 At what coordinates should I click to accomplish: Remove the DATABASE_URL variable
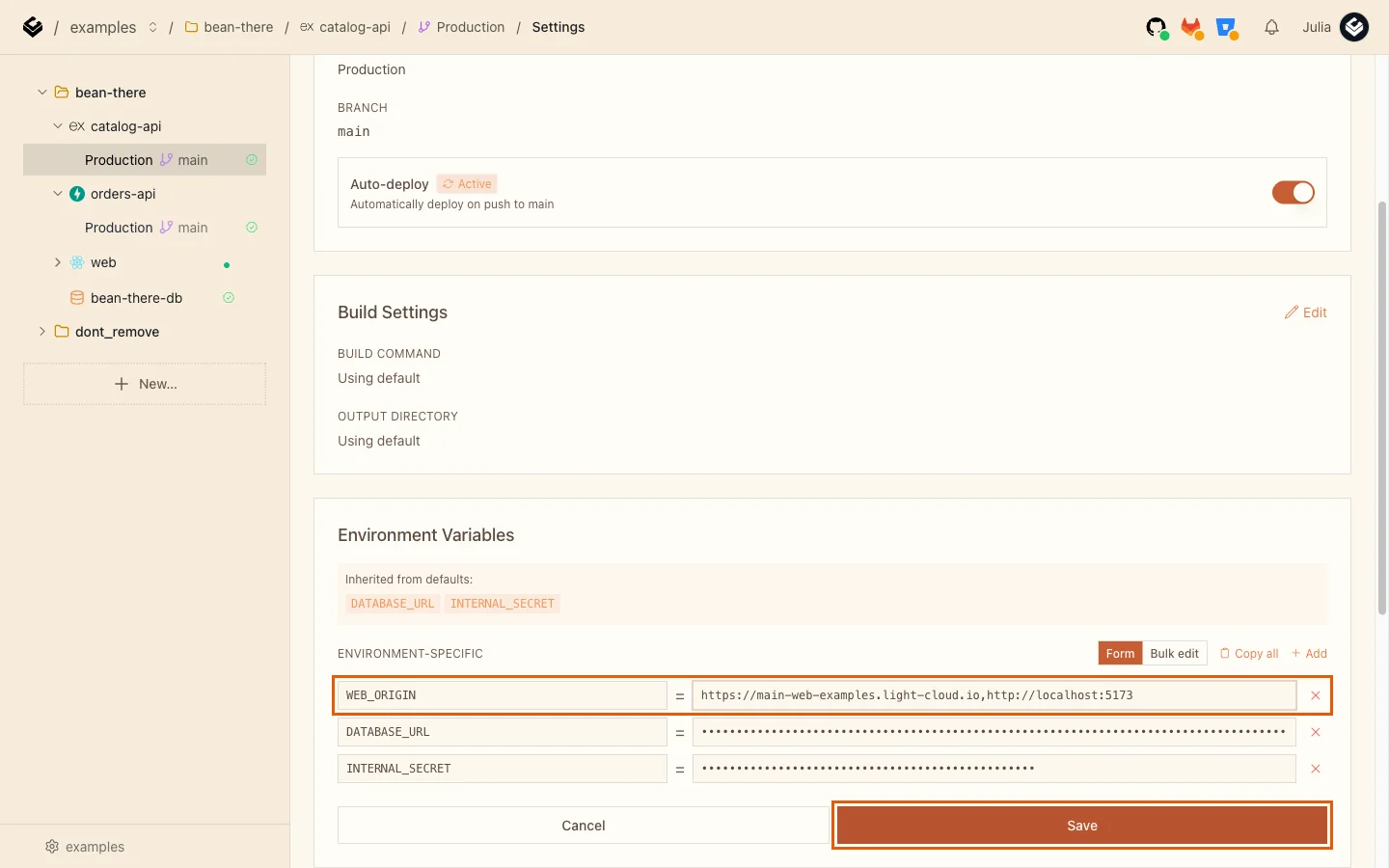tap(1315, 732)
